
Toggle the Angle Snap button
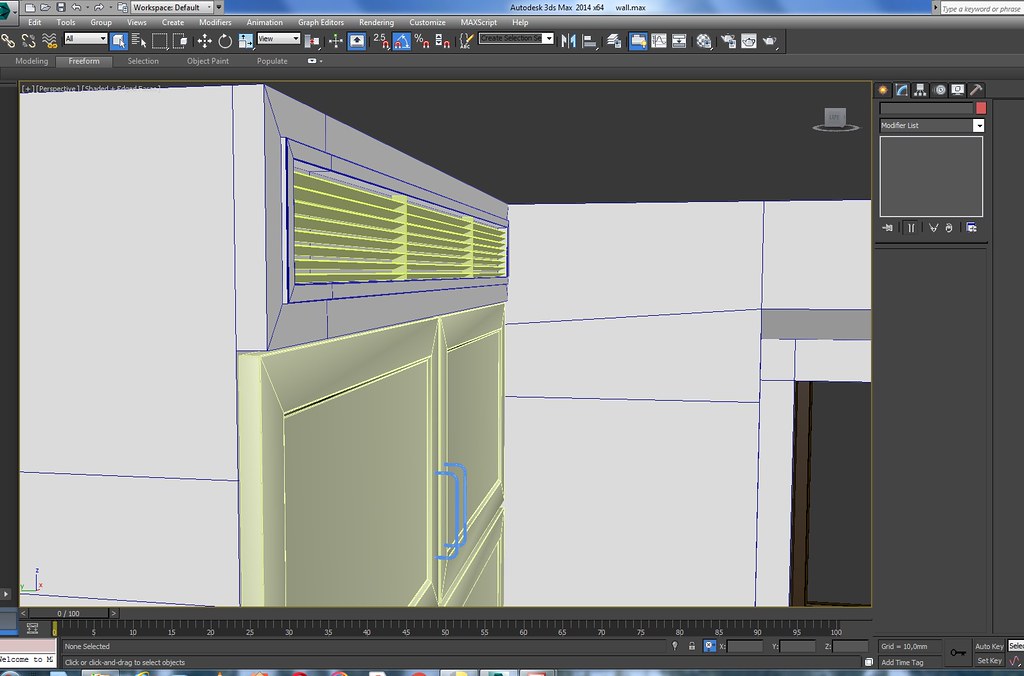(x=401, y=41)
